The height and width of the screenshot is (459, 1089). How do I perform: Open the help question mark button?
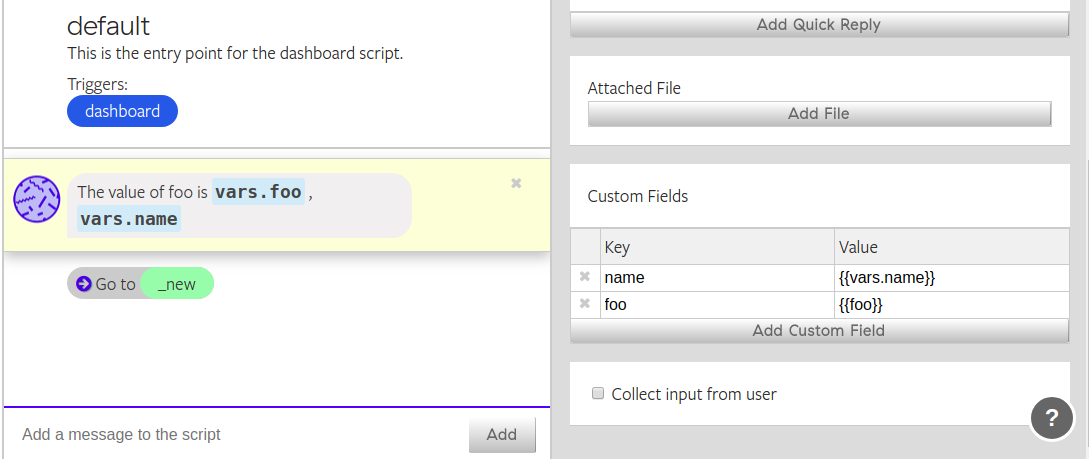[x=1051, y=419]
